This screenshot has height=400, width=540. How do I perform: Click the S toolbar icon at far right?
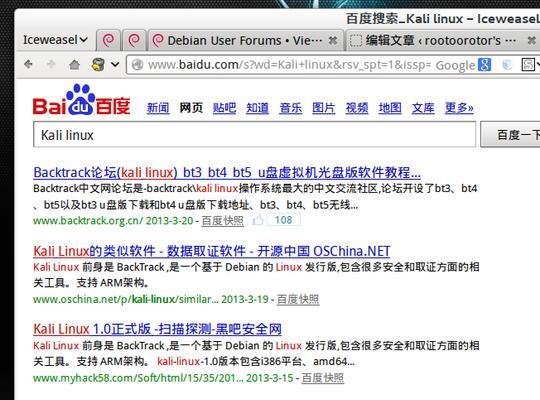point(528,64)
